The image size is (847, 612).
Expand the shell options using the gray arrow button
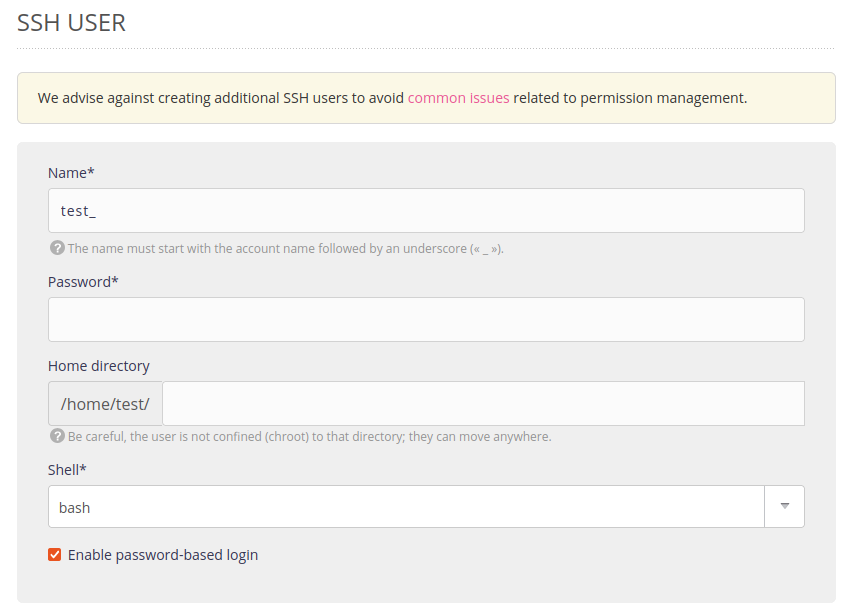[784, 506]
